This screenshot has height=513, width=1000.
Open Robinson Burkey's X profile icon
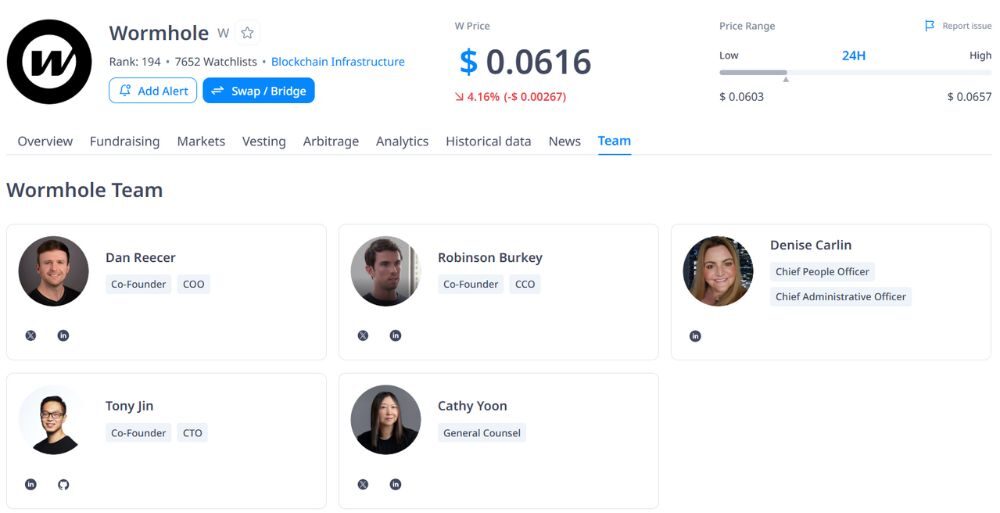pyautogui.click(x=363, y=336)
